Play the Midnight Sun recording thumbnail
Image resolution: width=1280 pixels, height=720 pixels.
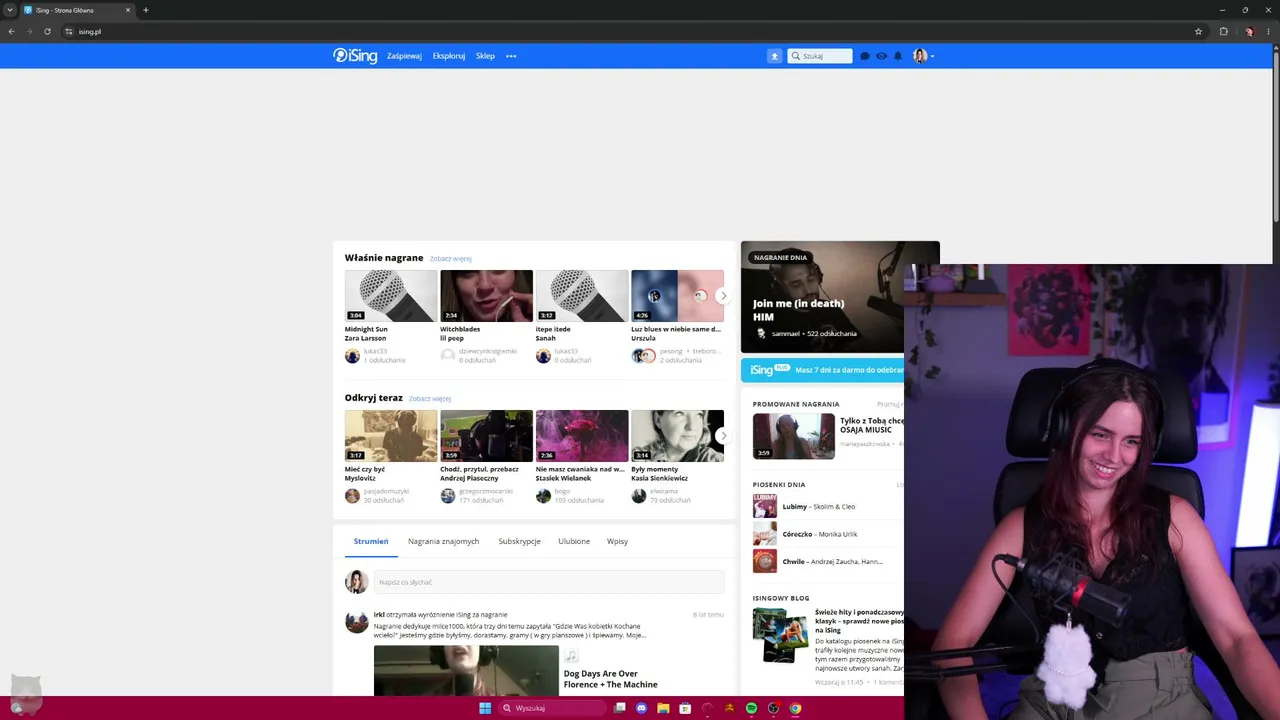(391, 296)
